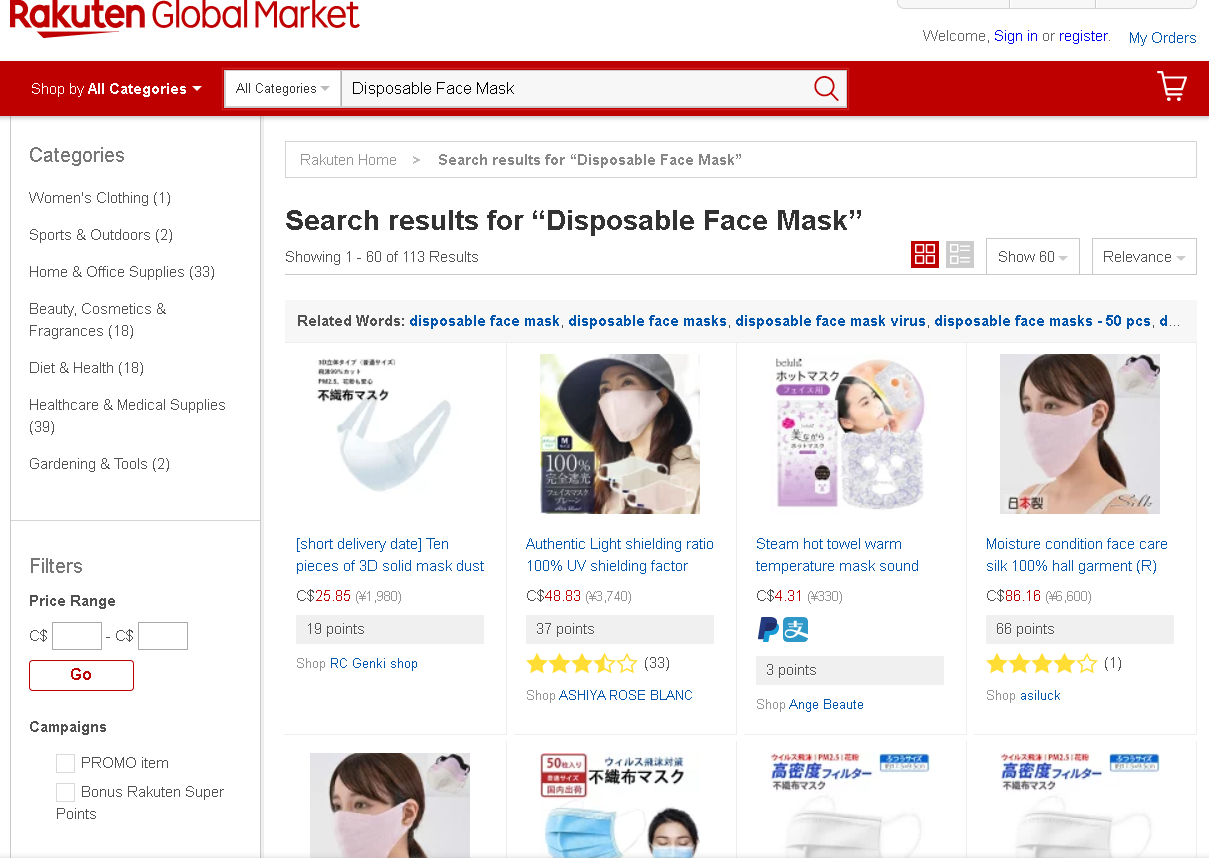The width and height of the screenshot is (1209, 859).
Task: Open the shopping cart icon
Action: [x=1171, y=87]
